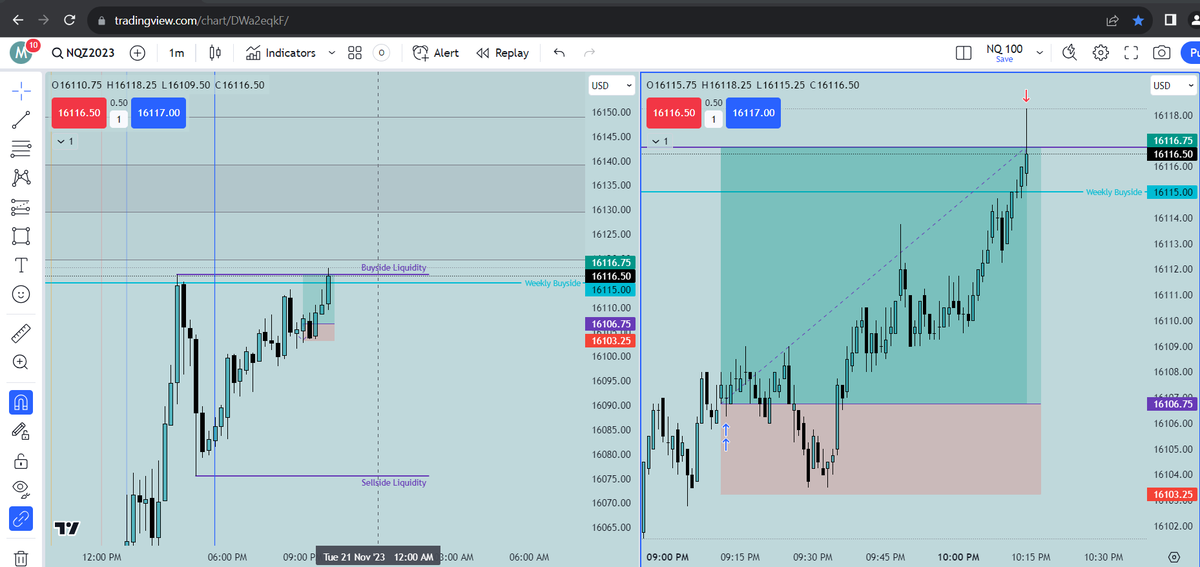Click the 'Buyside Liquidity' label in left chart

394,268
